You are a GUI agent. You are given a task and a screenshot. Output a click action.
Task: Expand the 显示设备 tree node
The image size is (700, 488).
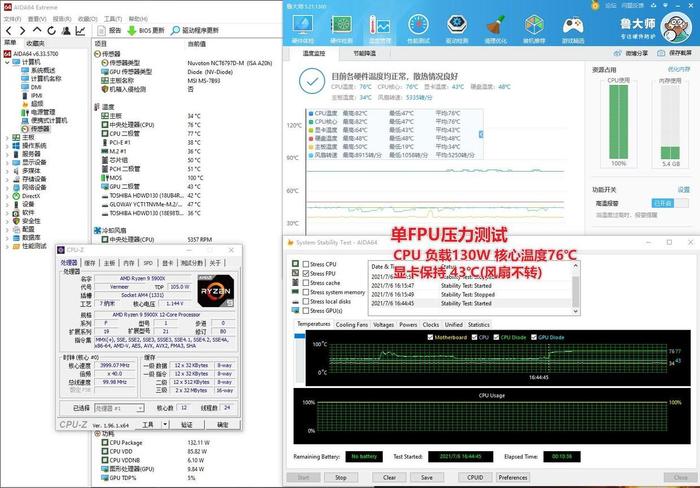7,163
